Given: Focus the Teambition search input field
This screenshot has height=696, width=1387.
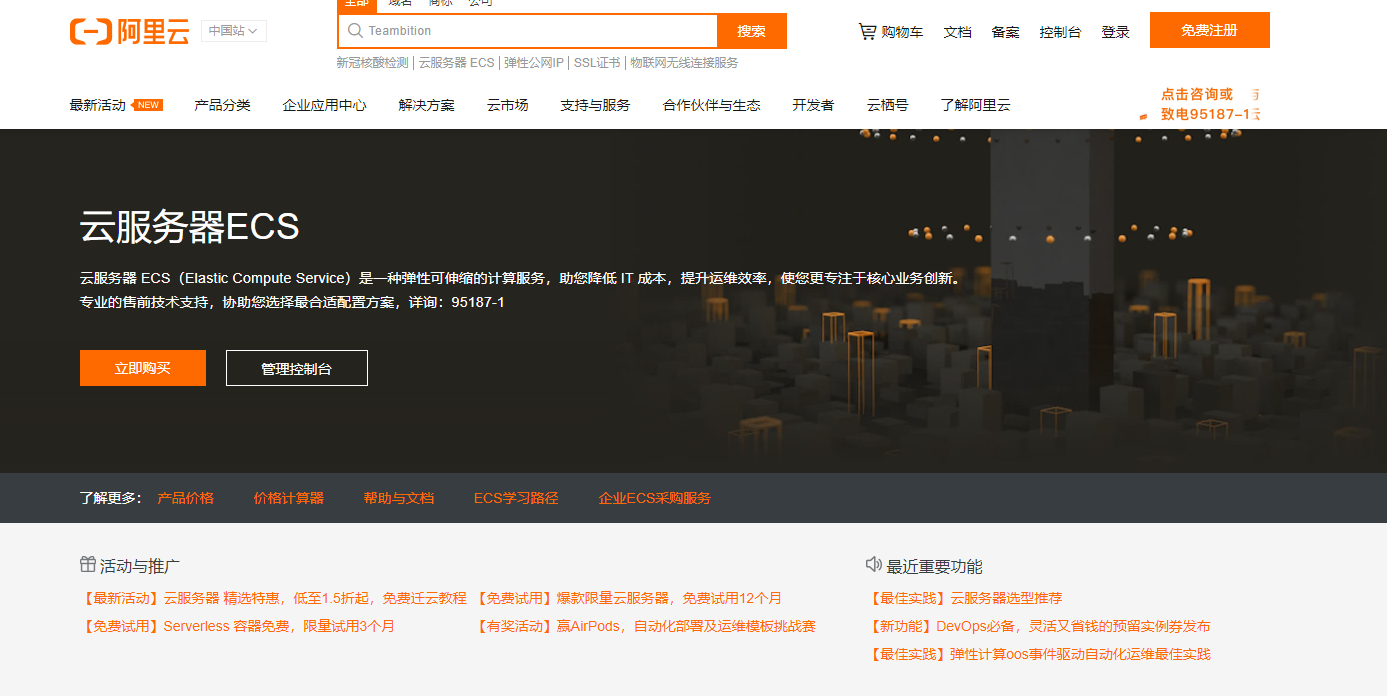Looking at the screenshot, I should [528, 31].
